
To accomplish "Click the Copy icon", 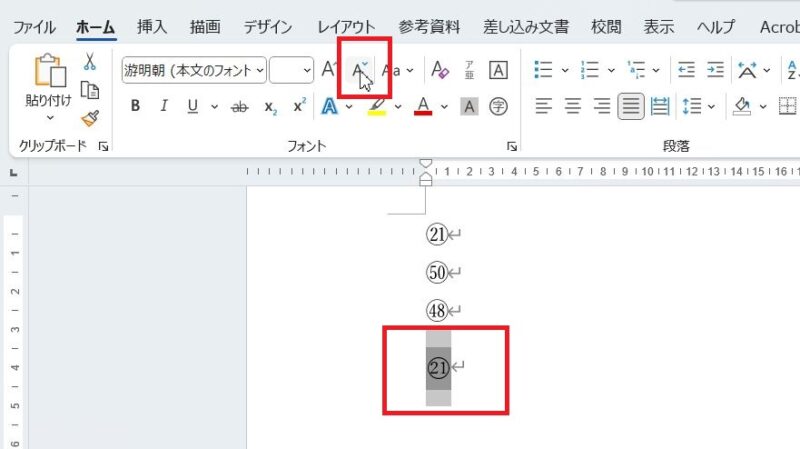I will 90,90.
